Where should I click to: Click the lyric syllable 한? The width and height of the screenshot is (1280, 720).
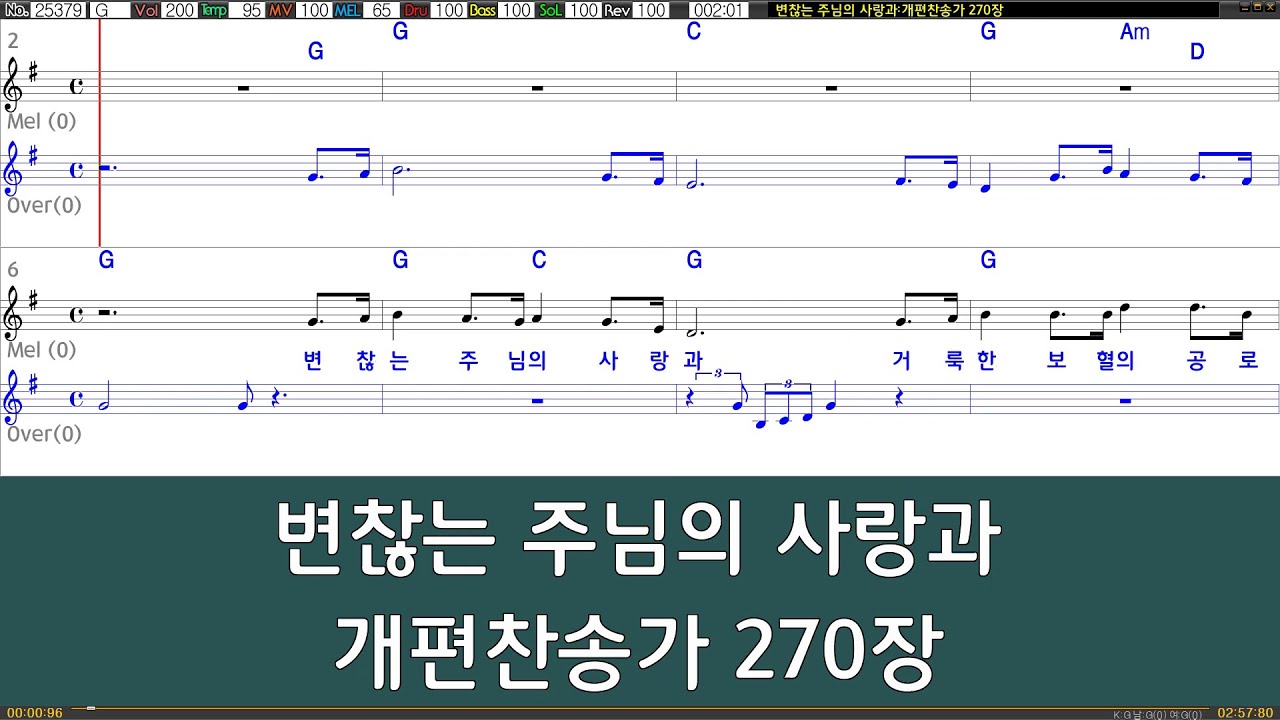click(987, 361)
